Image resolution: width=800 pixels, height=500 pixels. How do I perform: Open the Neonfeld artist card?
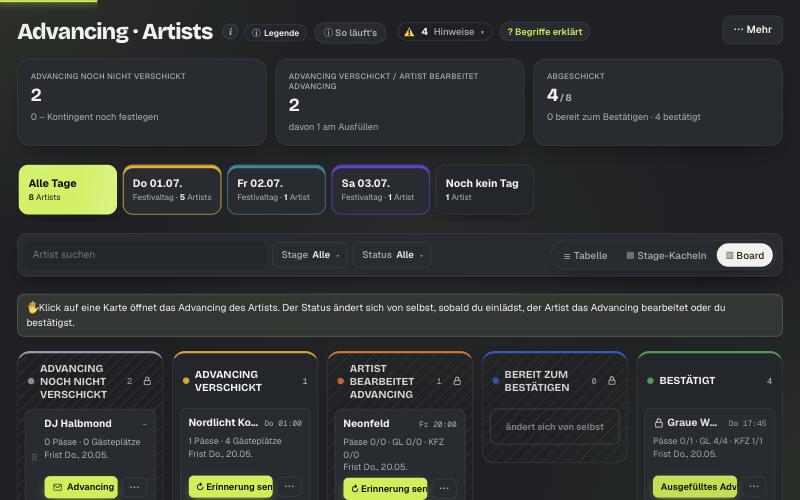(x=400, y=455)
